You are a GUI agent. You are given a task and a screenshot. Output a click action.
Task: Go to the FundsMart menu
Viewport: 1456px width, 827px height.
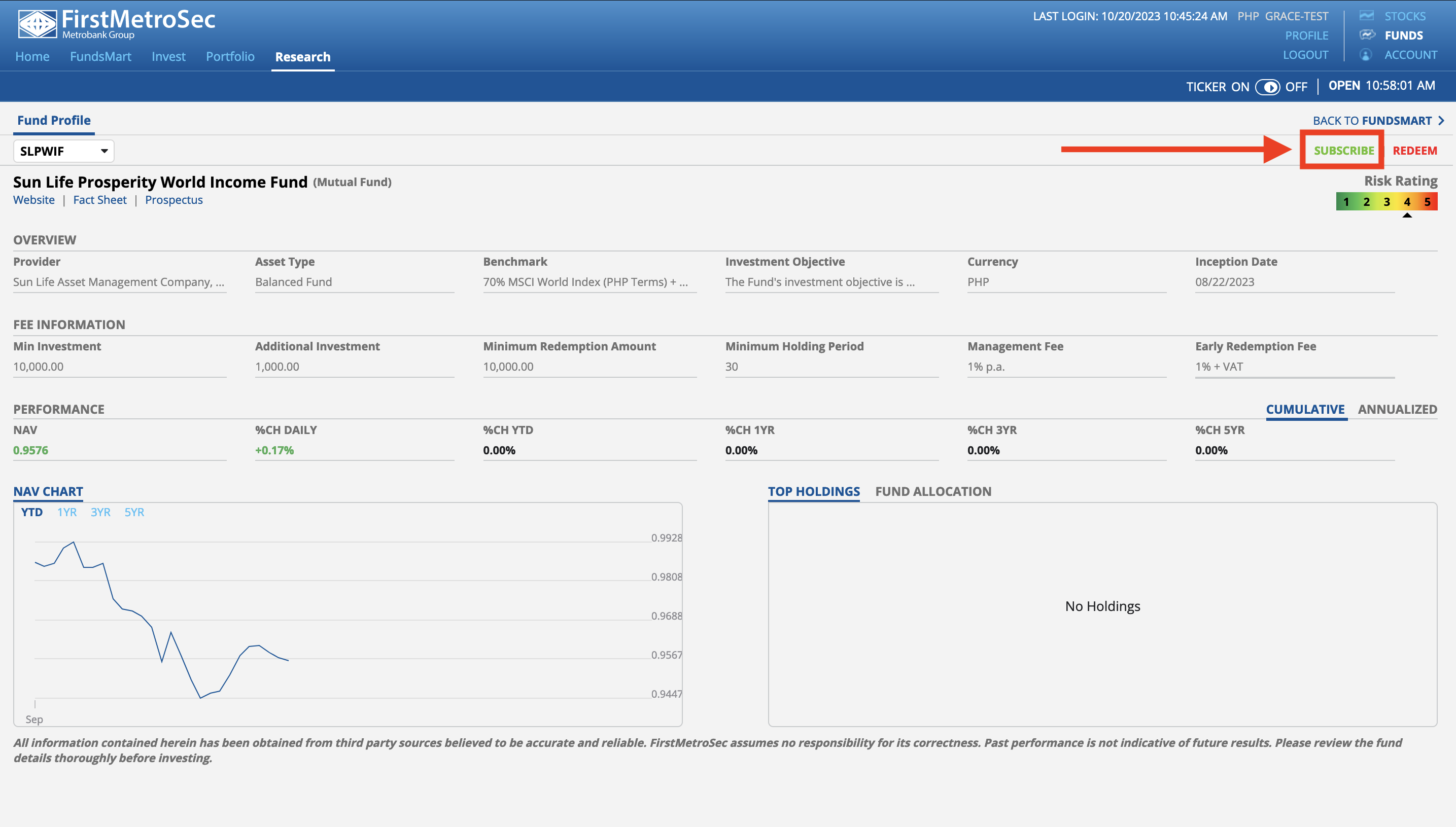(100, 57)
